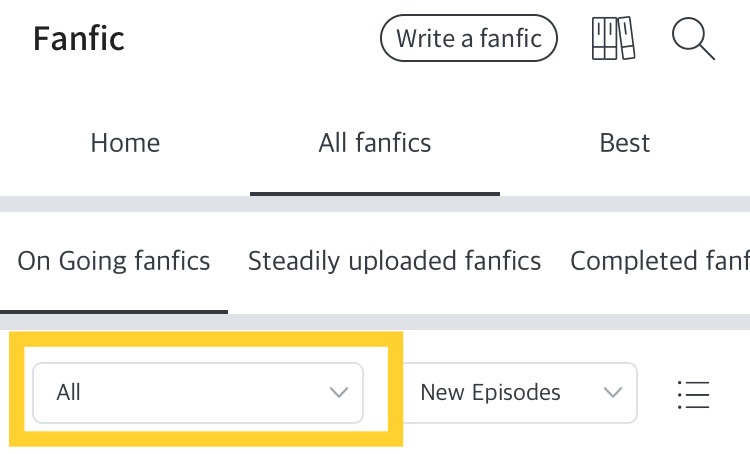Image resolution: width=750 pixels, height=454 pixels.
Task: Click the underline beneath All fanfics tab
Action: pos(375,194)
